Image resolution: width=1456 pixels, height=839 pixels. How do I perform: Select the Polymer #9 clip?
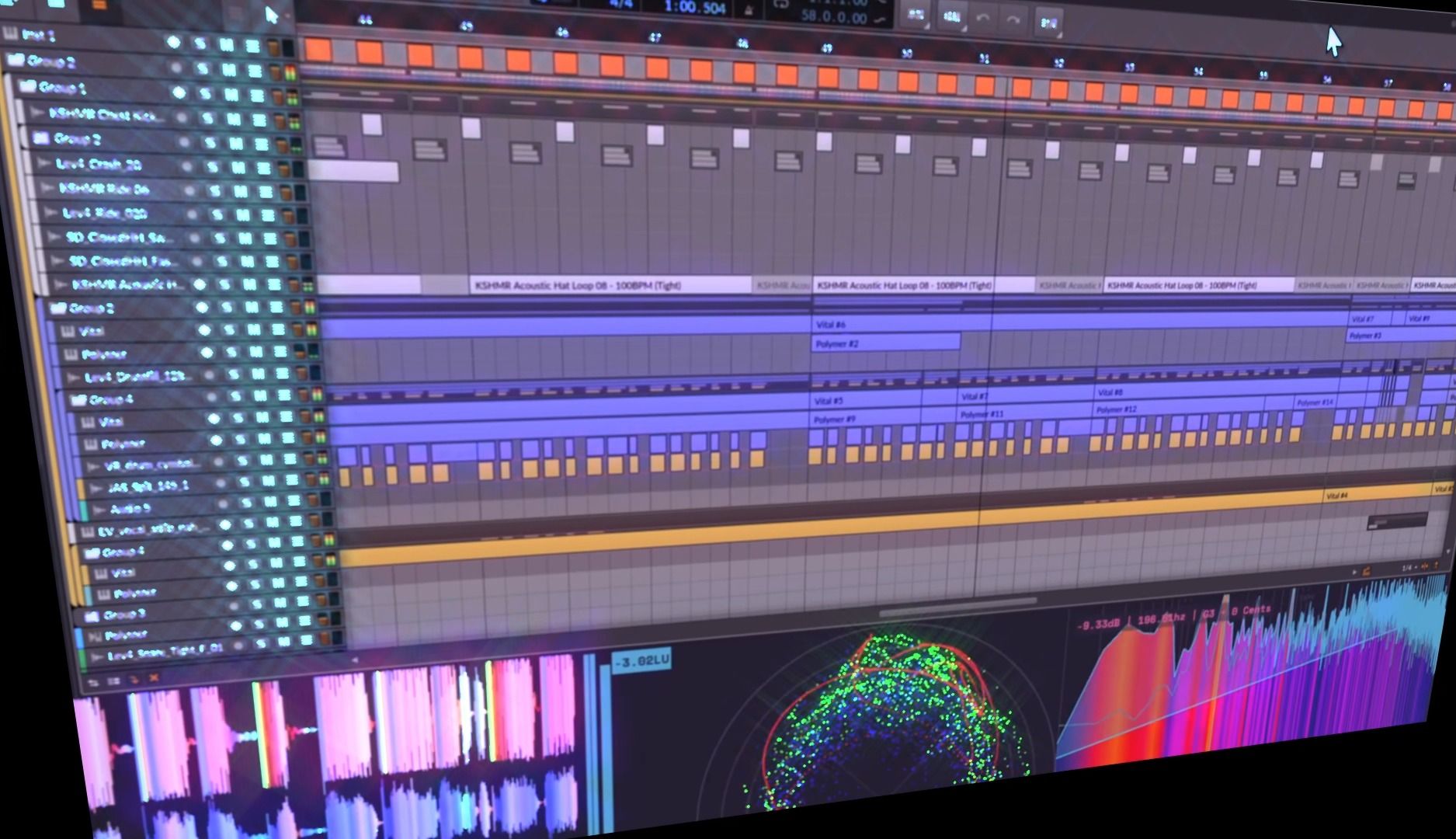coord(867,419)
